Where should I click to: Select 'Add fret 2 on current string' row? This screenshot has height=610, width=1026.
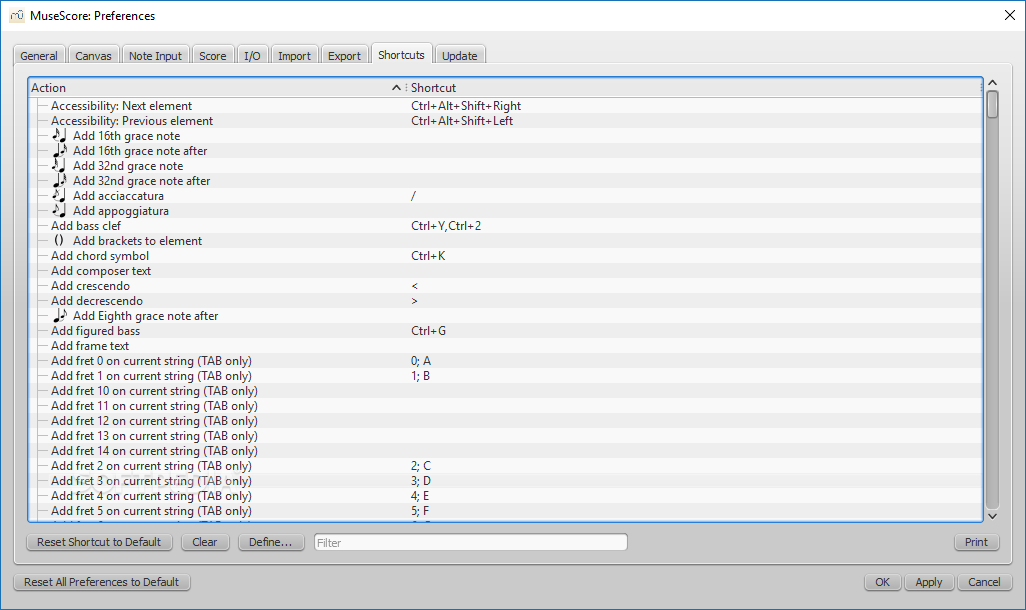tap(505, 466)
